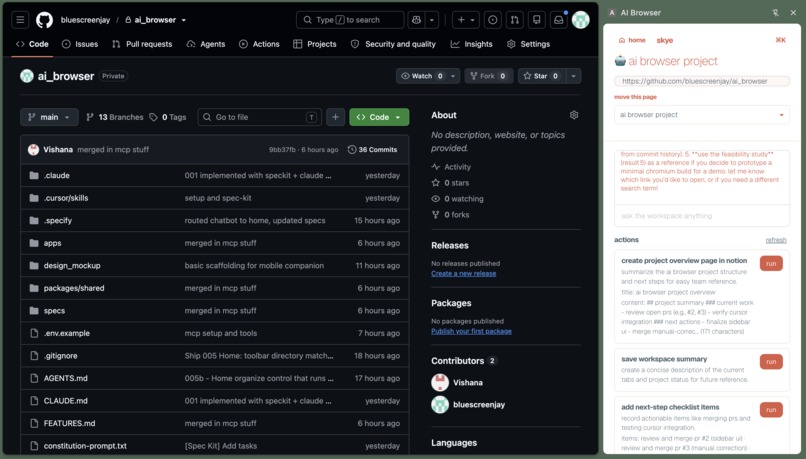
Task: Click the Fork button
Action: click(x=488, y=76)
